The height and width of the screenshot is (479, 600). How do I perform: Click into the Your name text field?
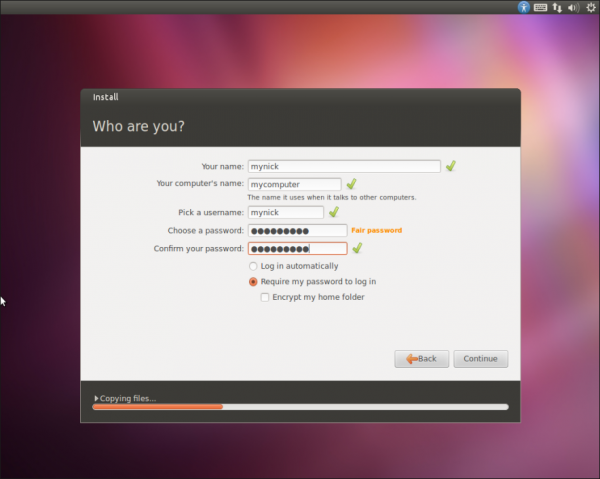click(x=344, y=166)
